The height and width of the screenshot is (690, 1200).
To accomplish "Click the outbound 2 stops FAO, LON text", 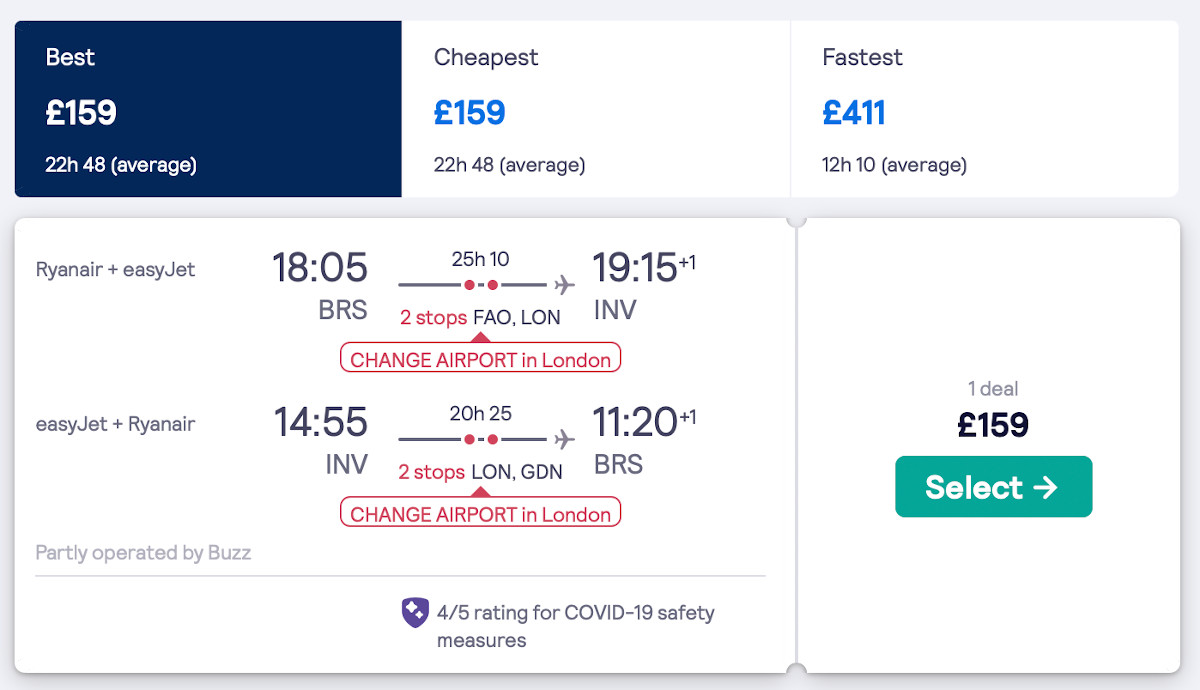I will [x=480, y=317].
